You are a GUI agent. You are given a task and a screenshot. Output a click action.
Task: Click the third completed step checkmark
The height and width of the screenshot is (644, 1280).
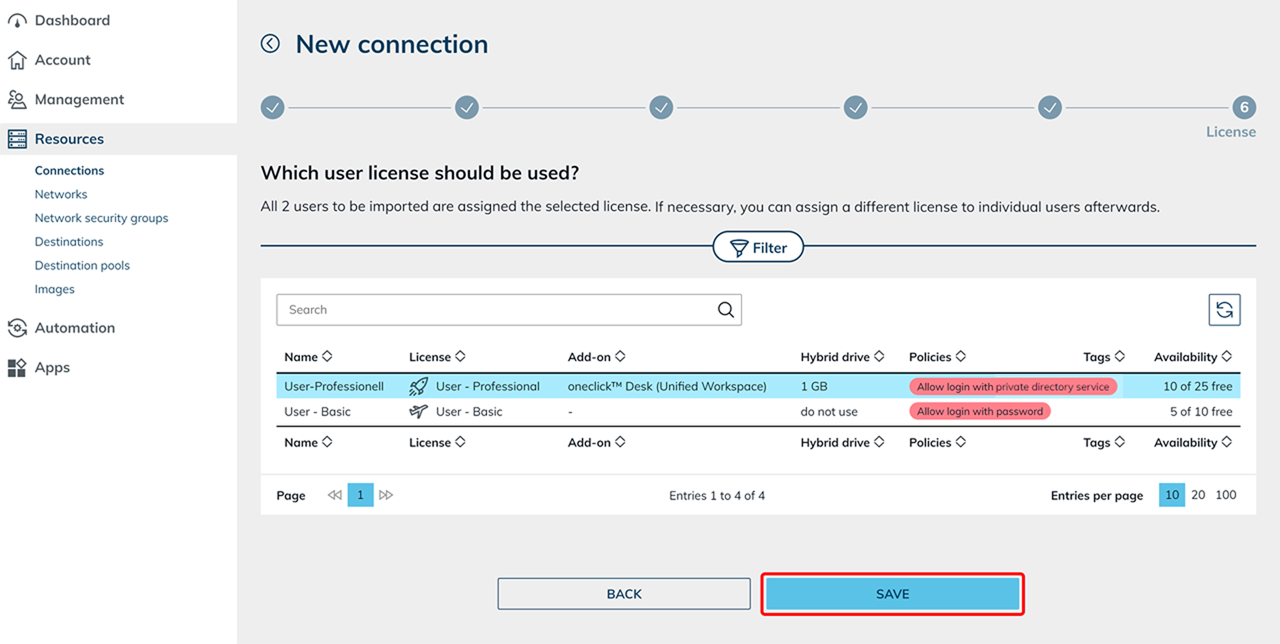pos(661,107)
